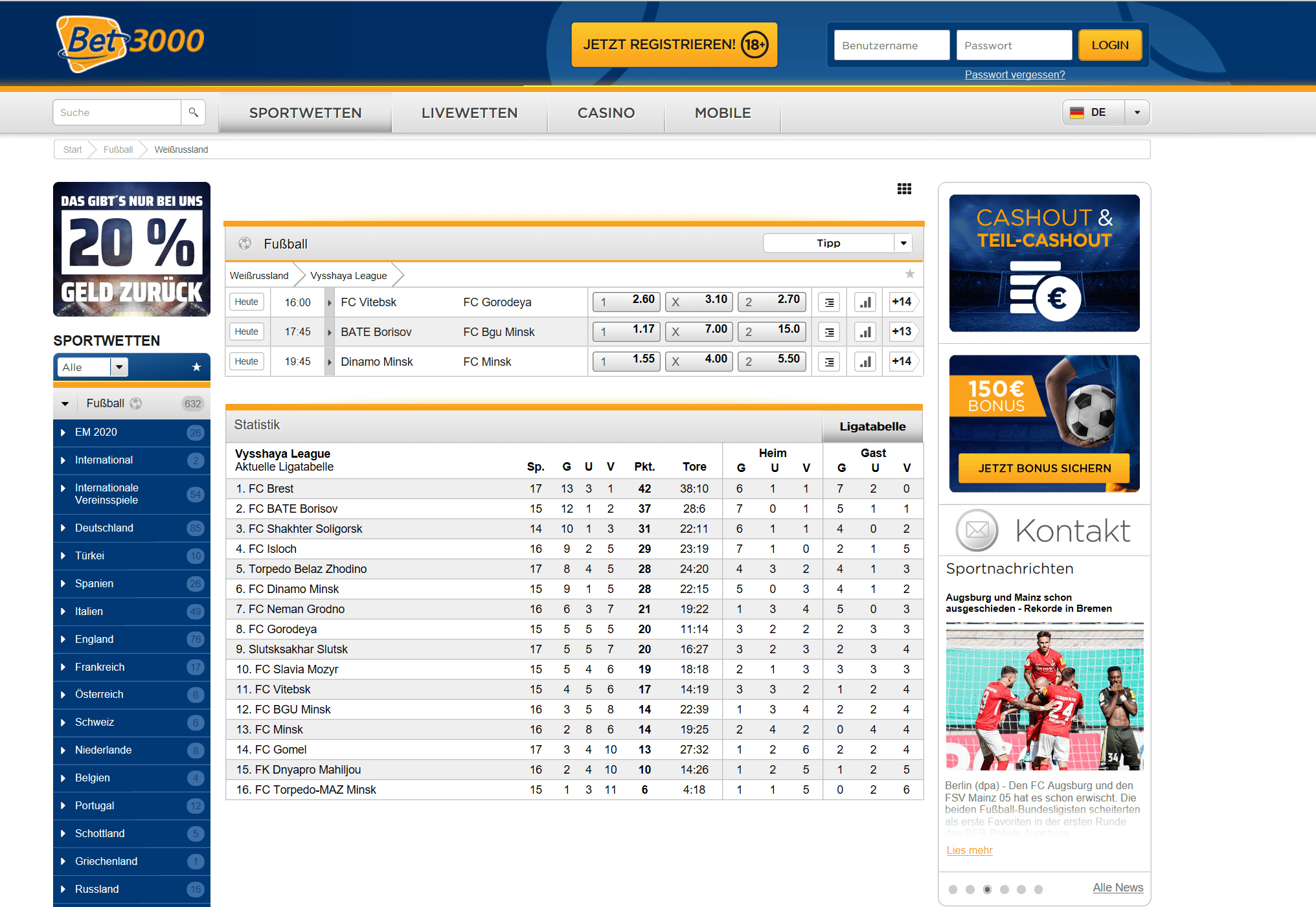1316x907 pixels.
Task: Expand the Deutschland sports category
Action: (x=104, y=528)
